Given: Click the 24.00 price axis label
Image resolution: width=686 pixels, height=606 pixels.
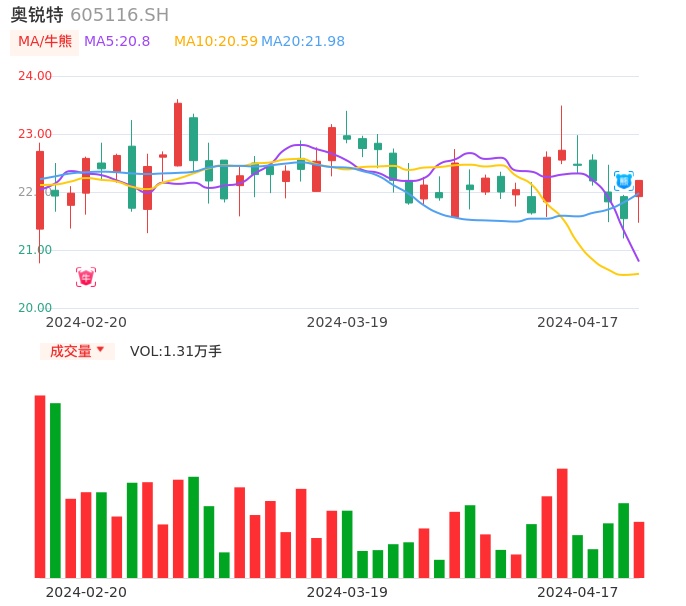Looking at the screenshot, I should [35, 76].
